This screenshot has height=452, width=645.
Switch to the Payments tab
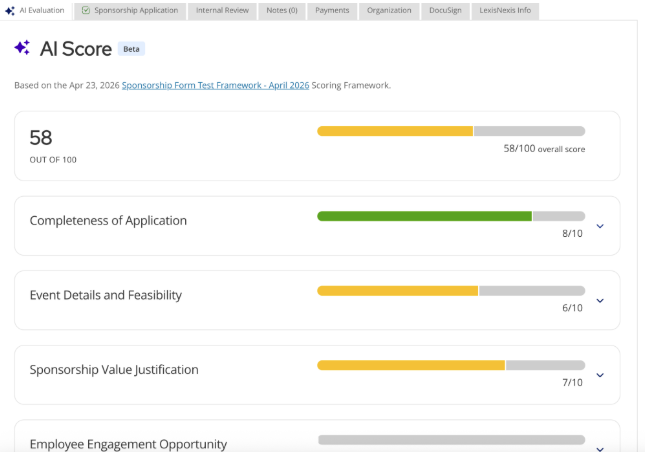[332, 11]
